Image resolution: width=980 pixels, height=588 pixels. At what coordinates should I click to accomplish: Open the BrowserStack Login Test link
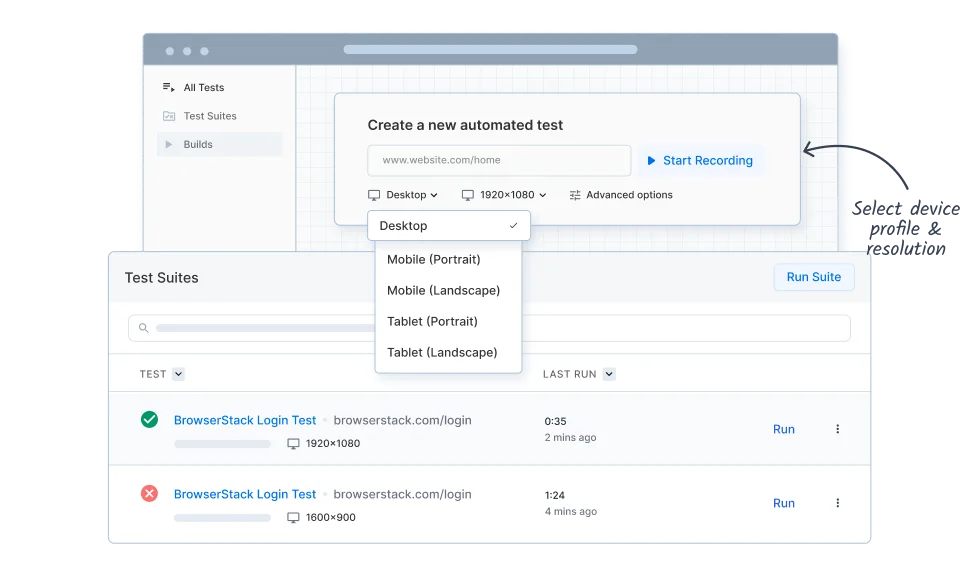click(x=244, y=420)
